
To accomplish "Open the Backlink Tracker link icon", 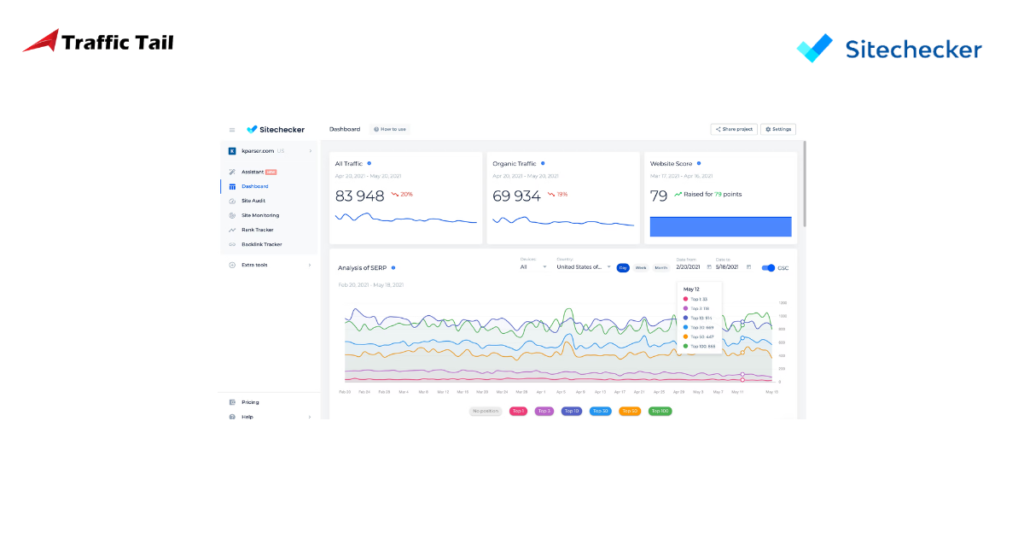I will pyautogui.click(x=232, y=244).
